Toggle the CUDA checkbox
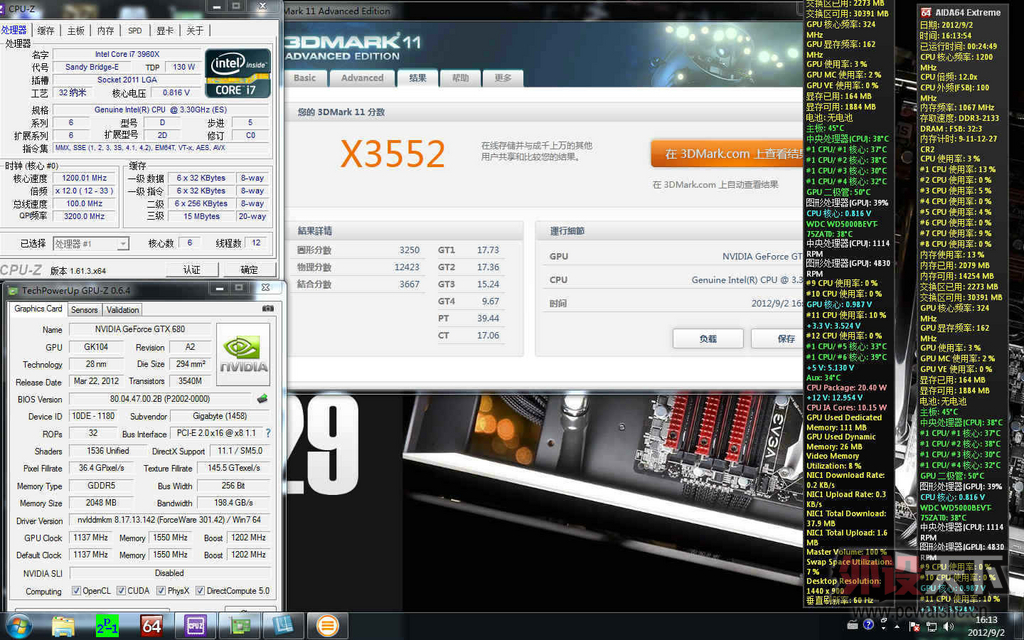The width and height of the screenshot is (1024, 640). [121, 590]
